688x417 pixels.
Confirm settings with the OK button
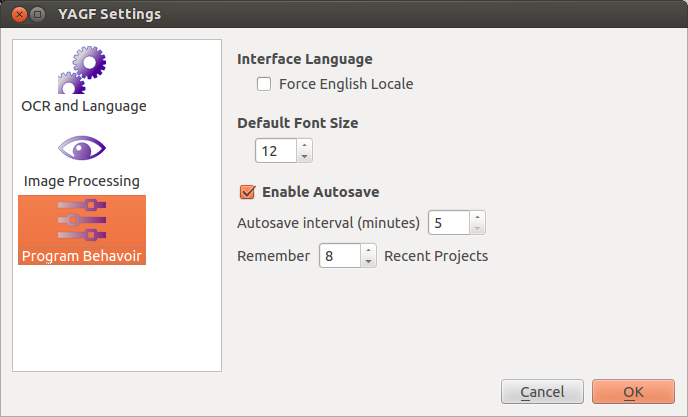pyautogui.click(x=633, y=393)
